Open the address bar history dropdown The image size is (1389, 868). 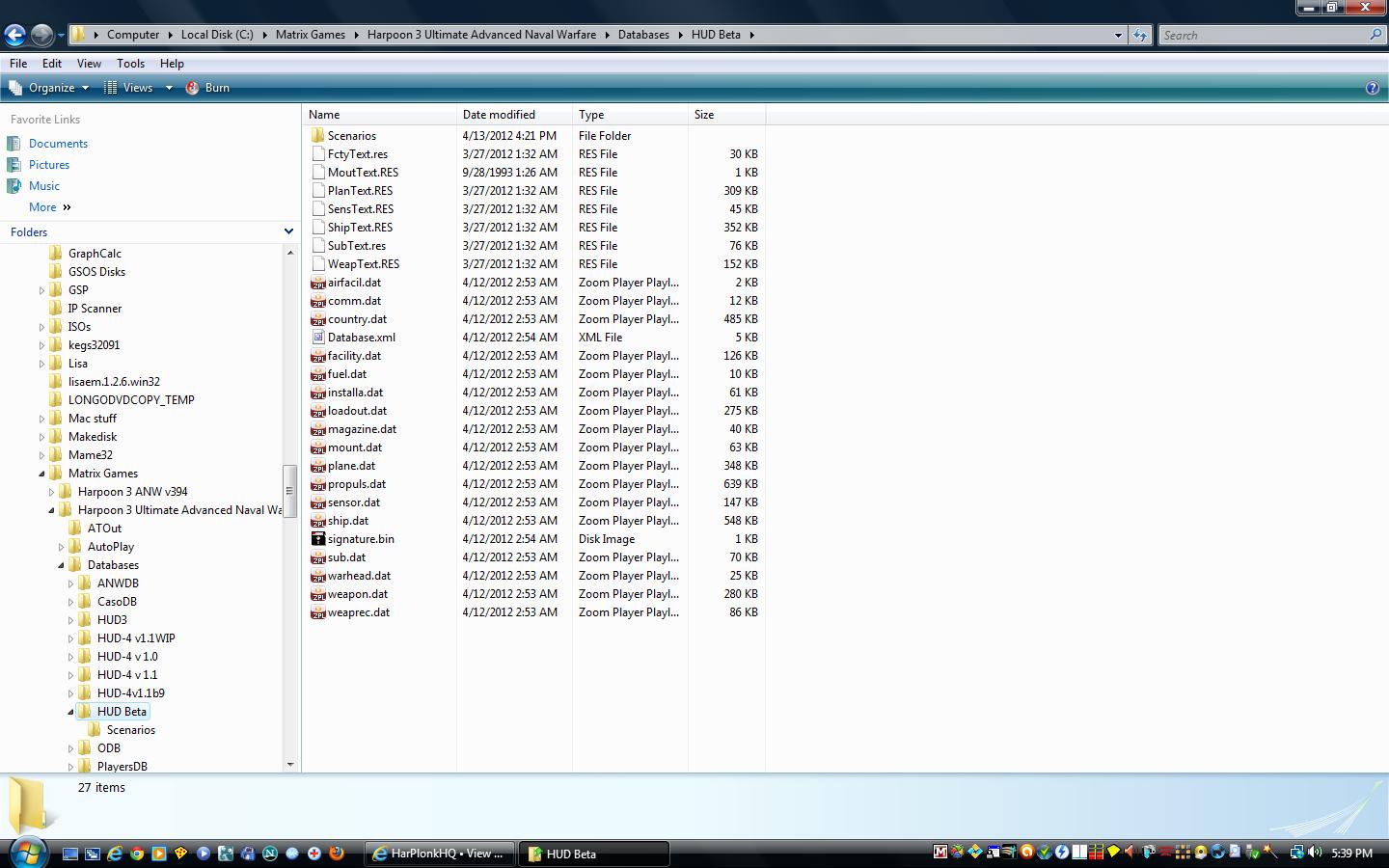pyautogui.click(x=1118, y=35)
